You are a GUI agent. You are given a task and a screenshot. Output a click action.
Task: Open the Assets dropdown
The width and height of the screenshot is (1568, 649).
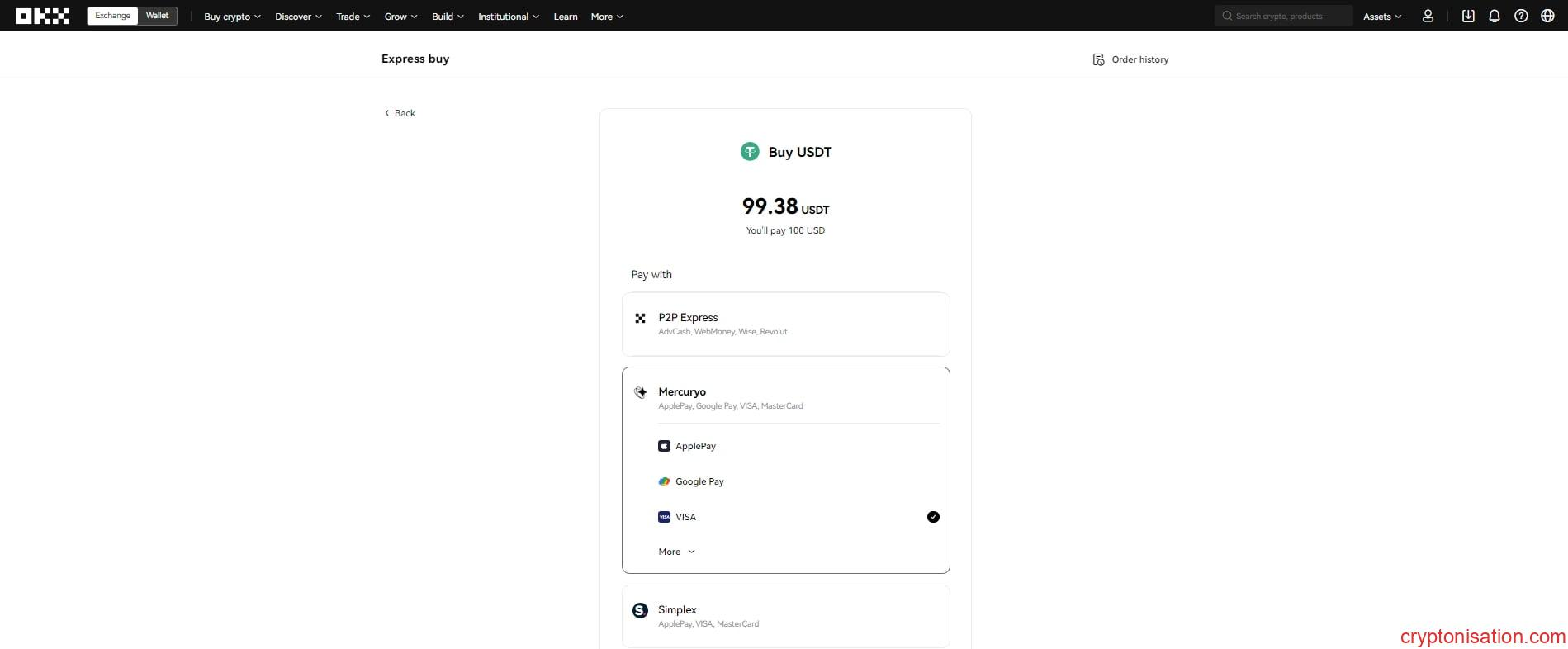(x=1381, y=17)
